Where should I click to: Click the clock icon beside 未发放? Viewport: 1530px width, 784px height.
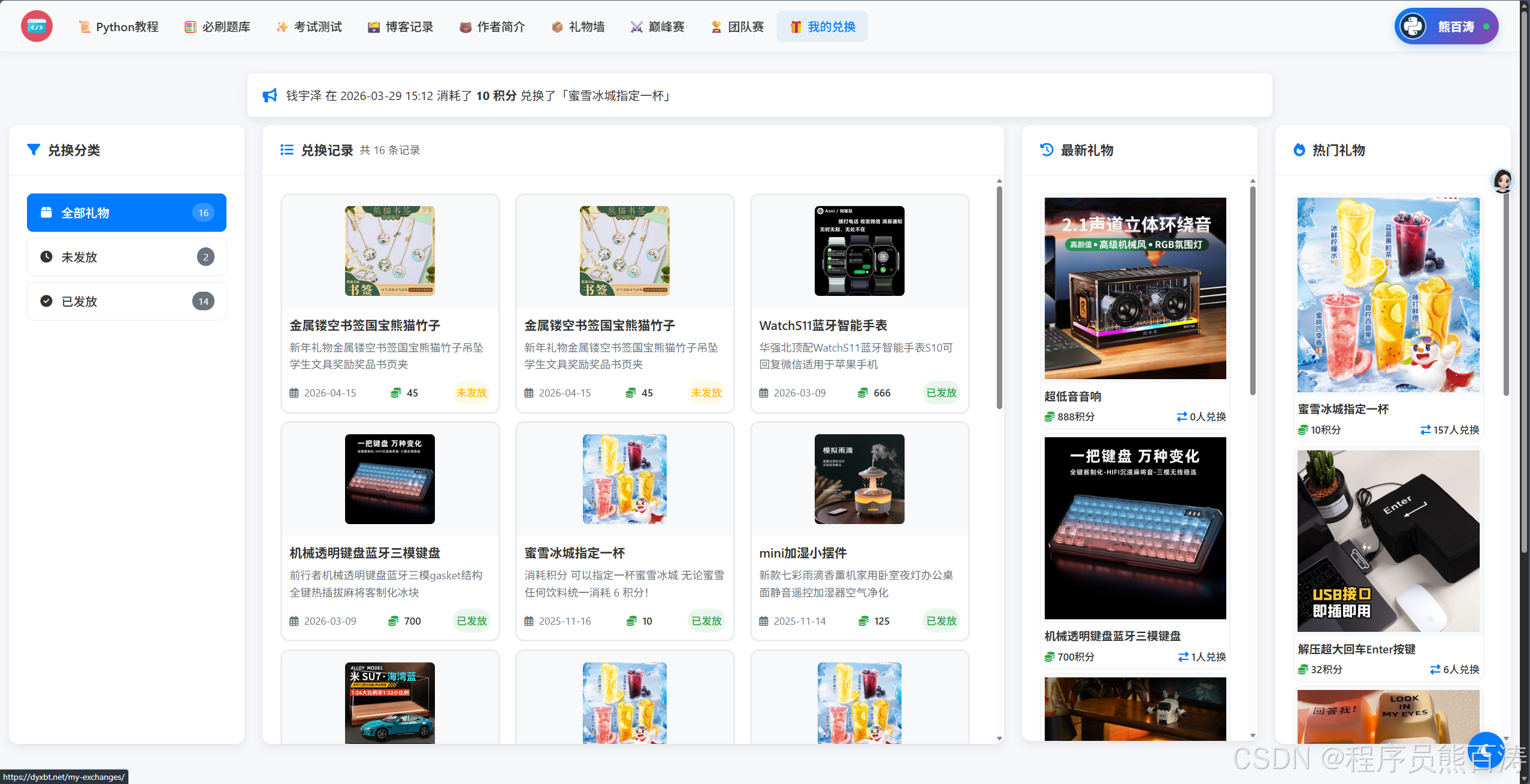pos(46,257)
